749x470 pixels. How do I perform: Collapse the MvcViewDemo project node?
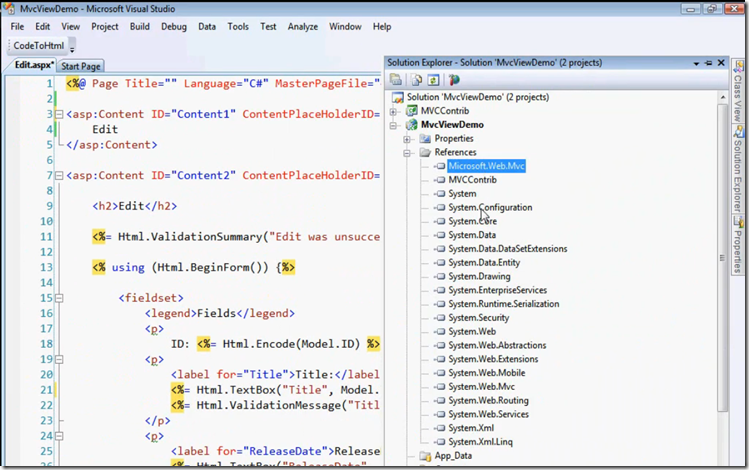tap(393, 126)
